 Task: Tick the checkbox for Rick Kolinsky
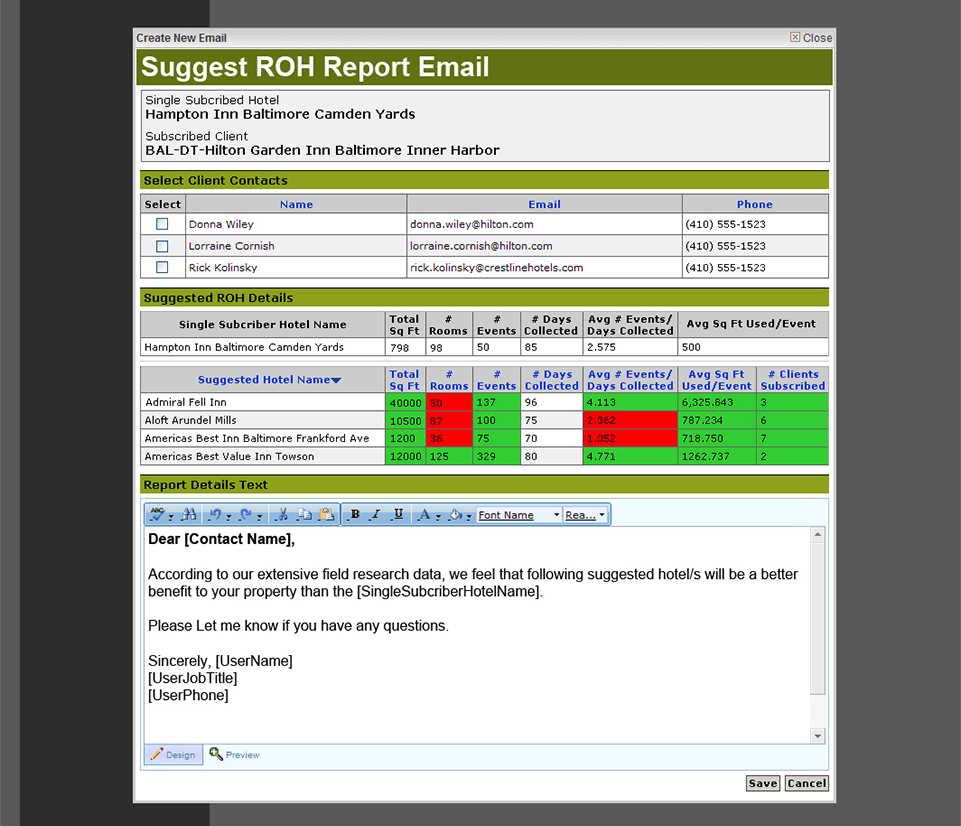(x=162, y=267)
